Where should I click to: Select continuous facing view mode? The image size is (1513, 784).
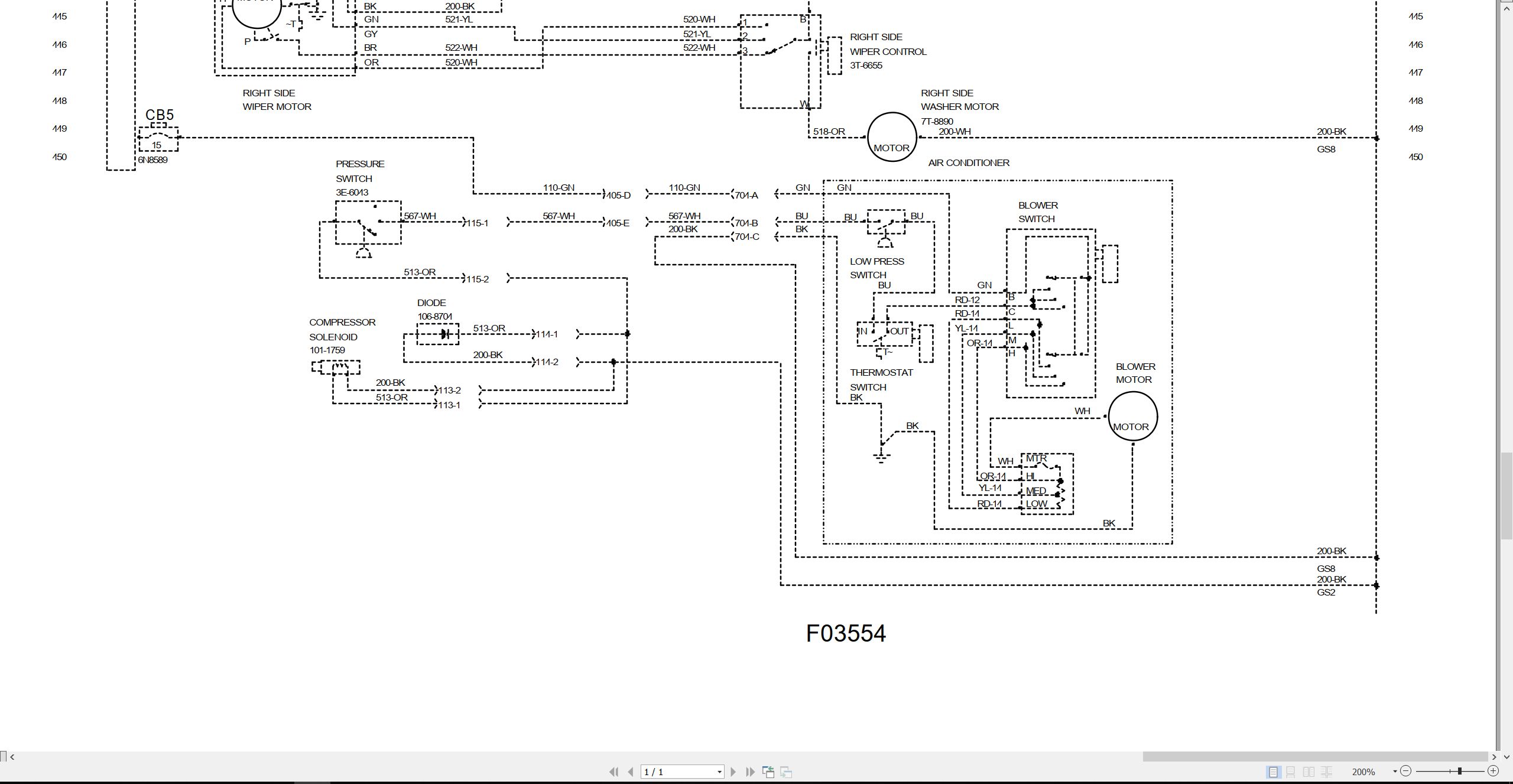(x=1326, y=772)
